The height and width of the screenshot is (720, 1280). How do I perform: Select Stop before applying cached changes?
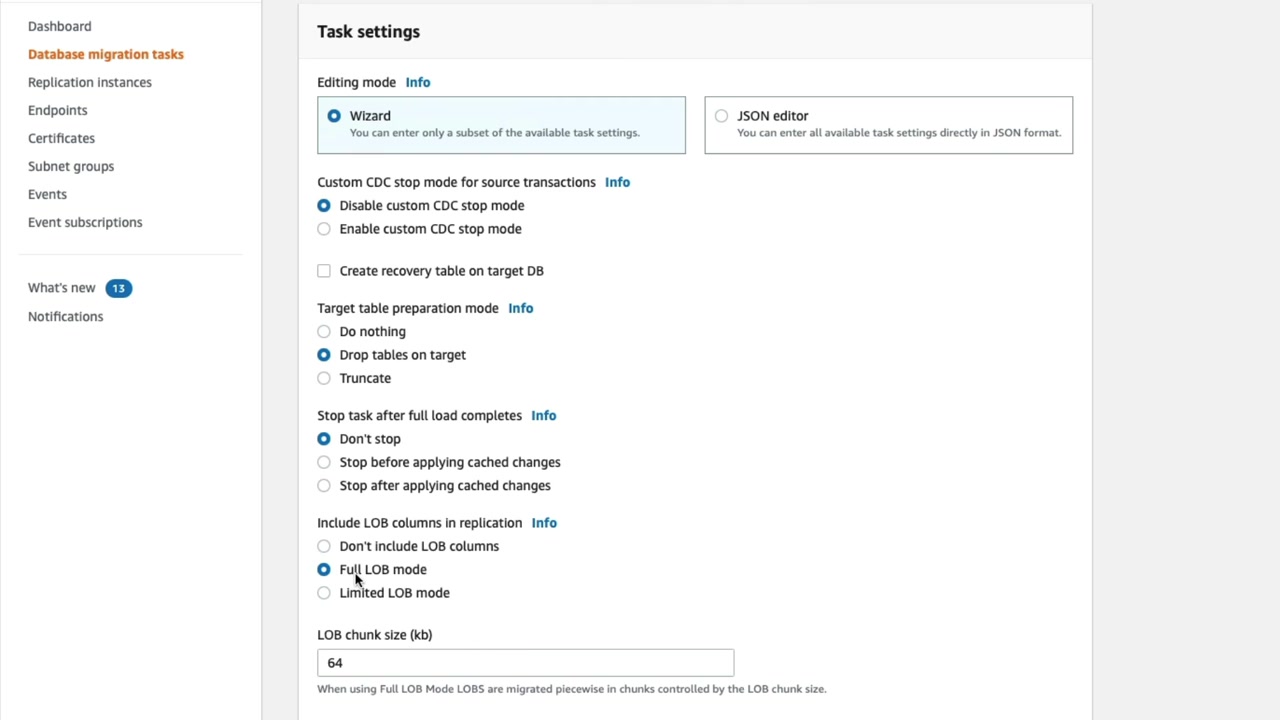point(324,462)
